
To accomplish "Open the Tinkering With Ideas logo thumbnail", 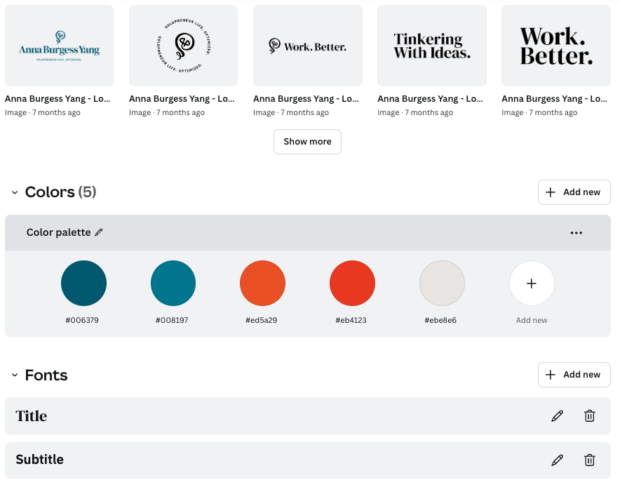I will (432, 45).
